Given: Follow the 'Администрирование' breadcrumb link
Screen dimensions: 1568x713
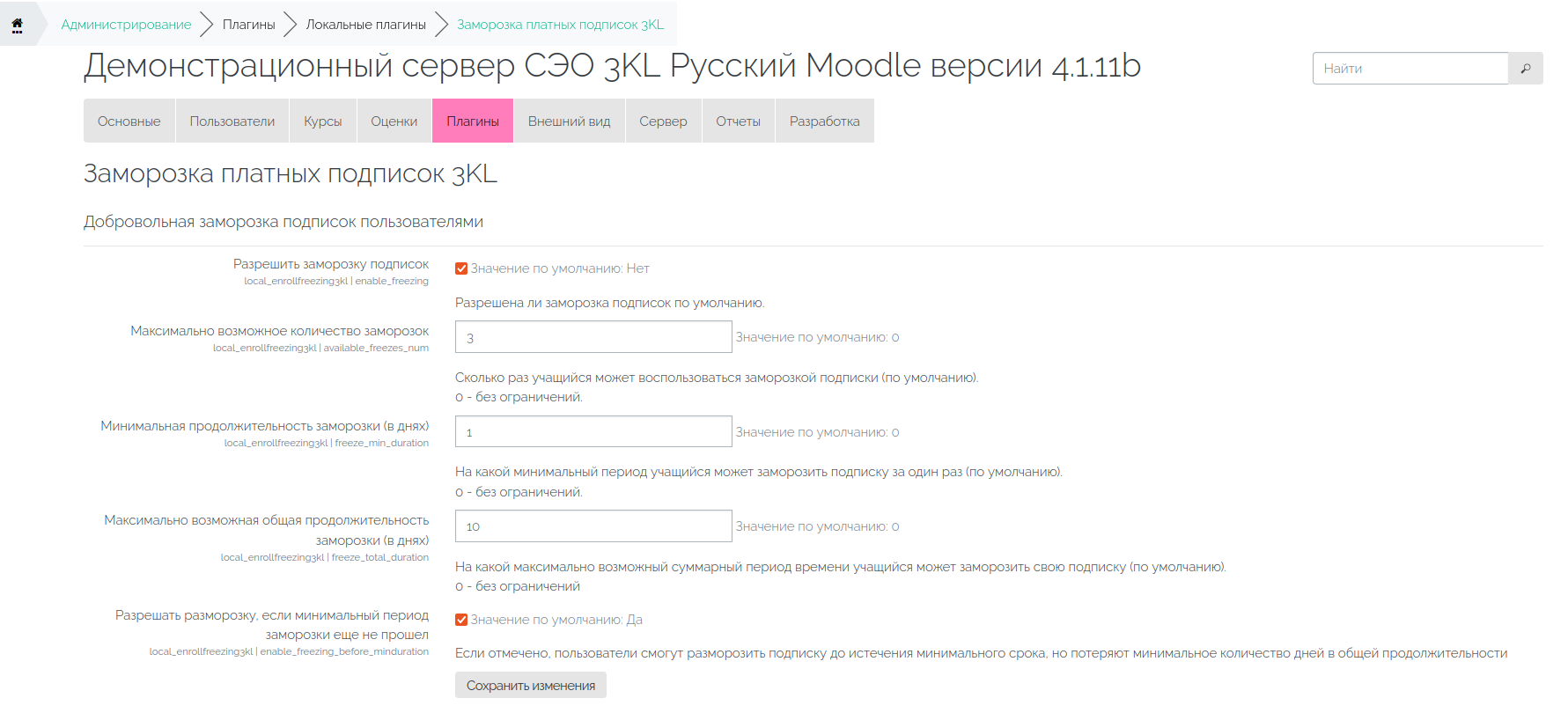Looking at the screenshot, I should pyautogui.click(x=126, y=25).
